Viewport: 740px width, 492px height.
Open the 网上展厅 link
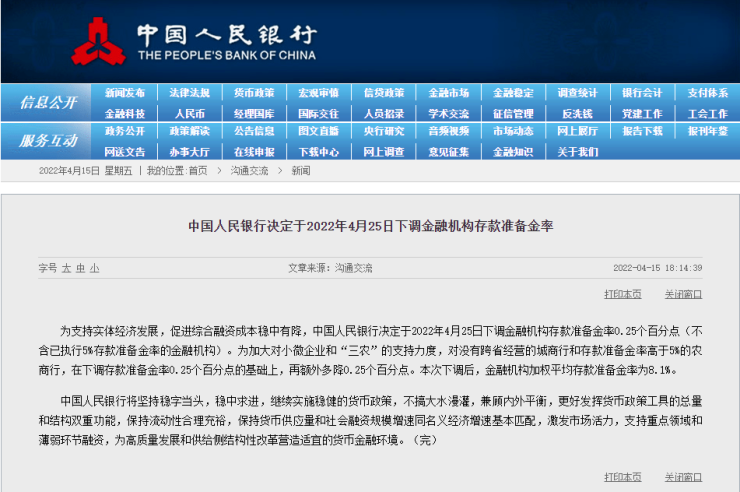point(577,131)
